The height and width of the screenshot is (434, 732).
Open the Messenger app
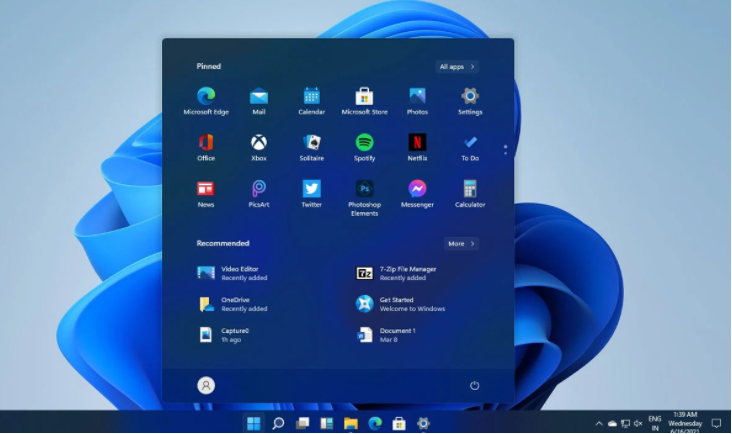coord(417,189)
